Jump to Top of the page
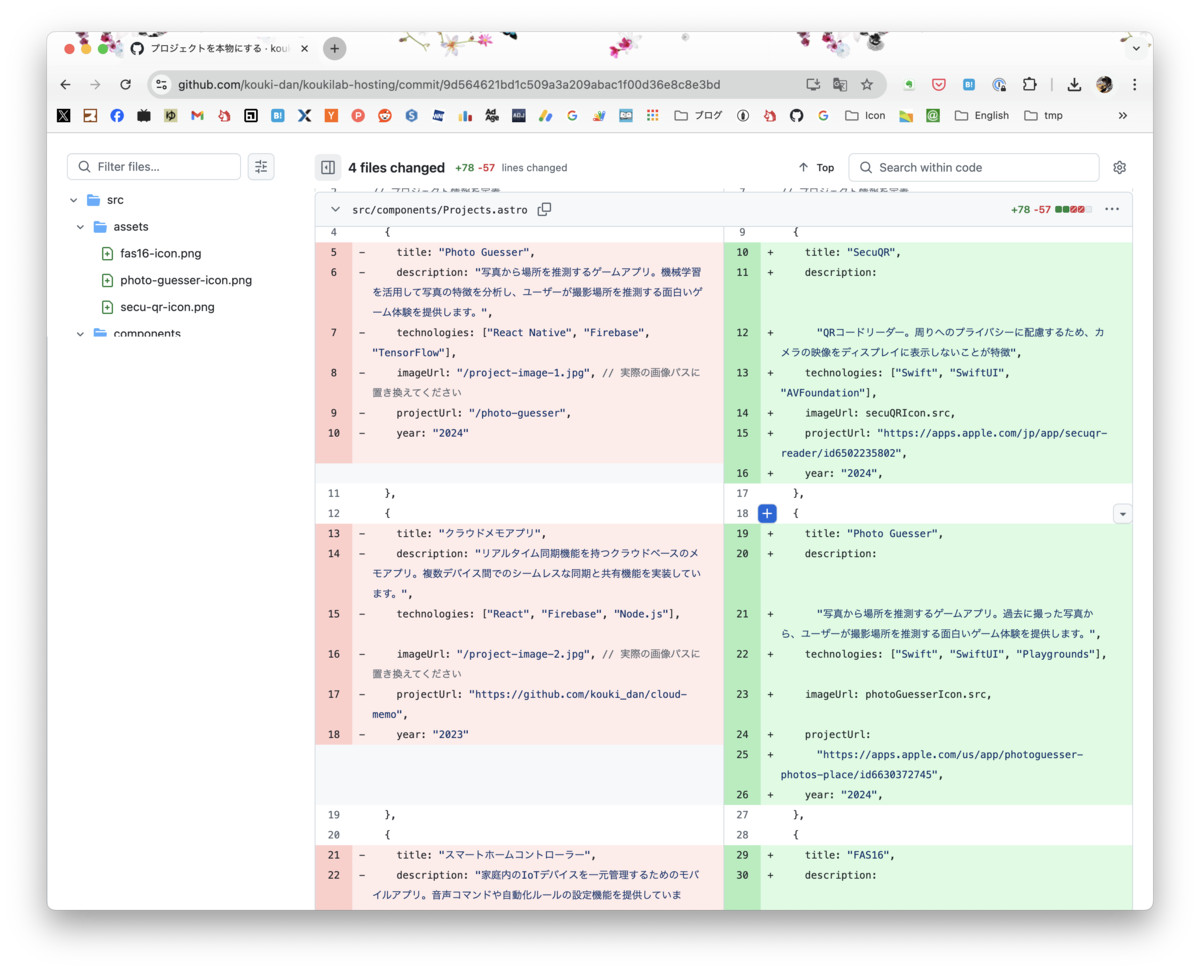This screenshot has width=1200, height=972. [816, 167]
